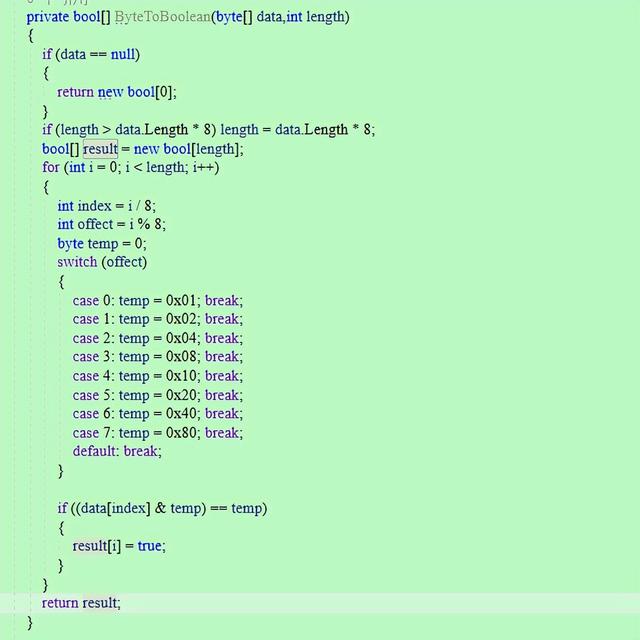The width and height of the screenshot is (640, 640).
Task: Click the 'break' keyword on the case 0 line
Action: [222, 300]
